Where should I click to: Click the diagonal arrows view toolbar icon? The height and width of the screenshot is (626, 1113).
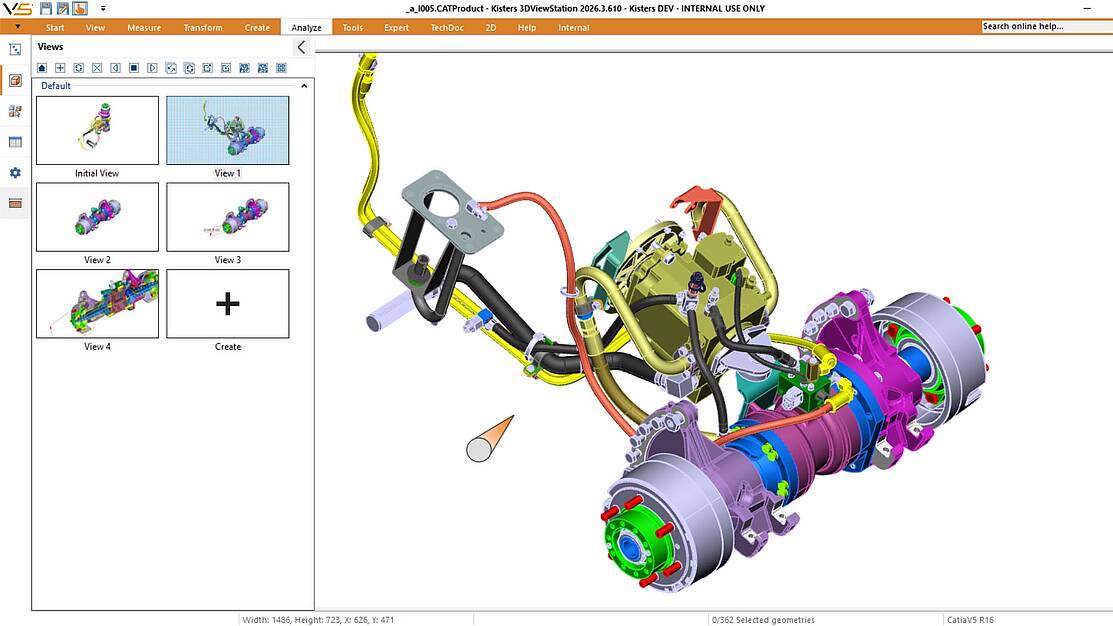point(171,68)
